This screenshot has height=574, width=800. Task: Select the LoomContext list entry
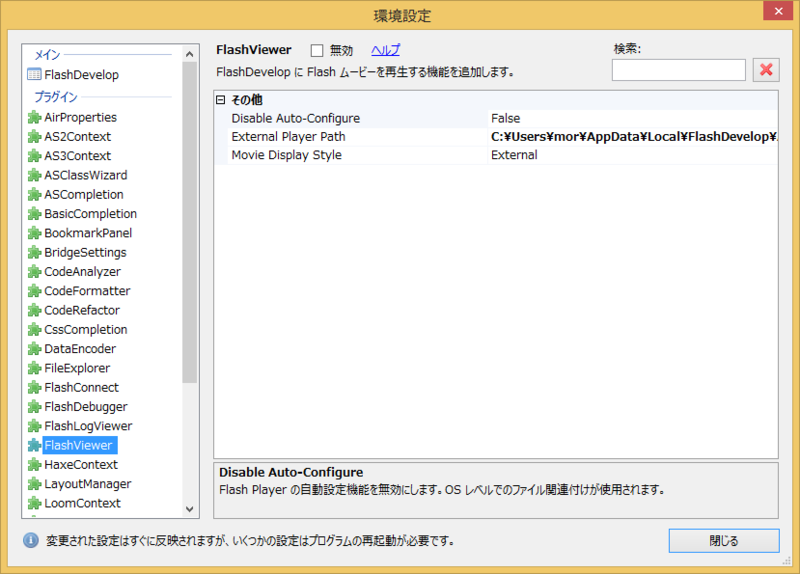tap(82, 503)
